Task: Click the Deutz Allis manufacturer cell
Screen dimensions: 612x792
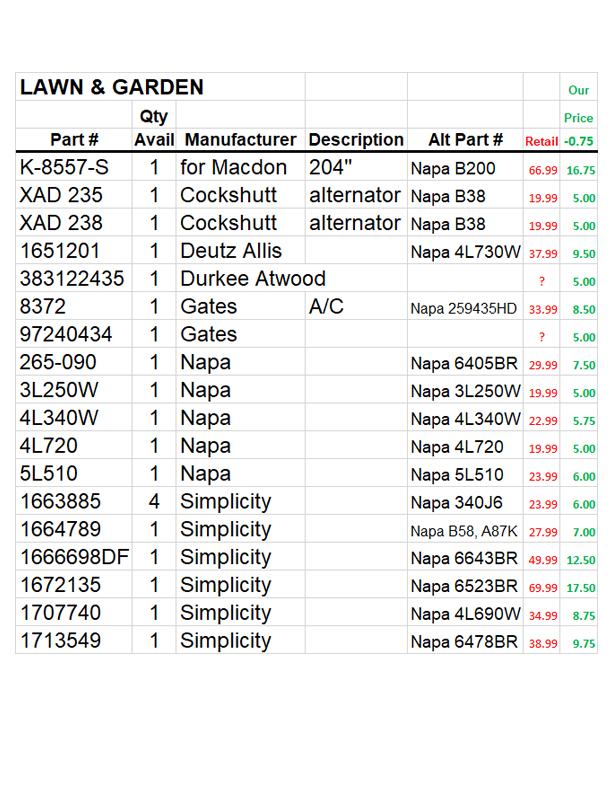Action: 231,251
